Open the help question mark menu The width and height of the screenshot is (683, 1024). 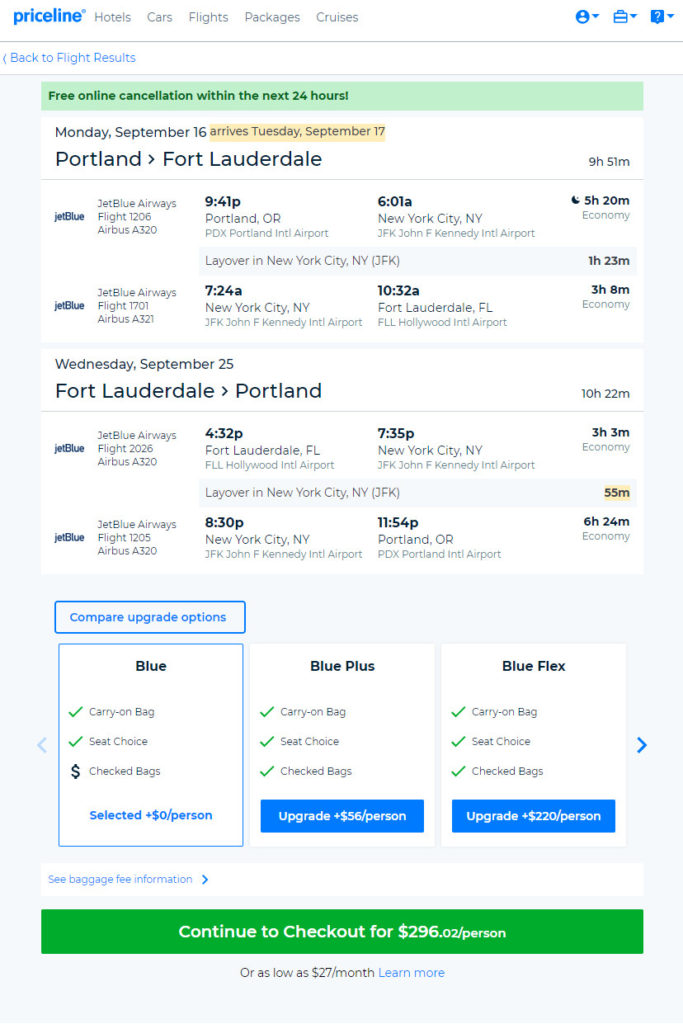point(662,17)
